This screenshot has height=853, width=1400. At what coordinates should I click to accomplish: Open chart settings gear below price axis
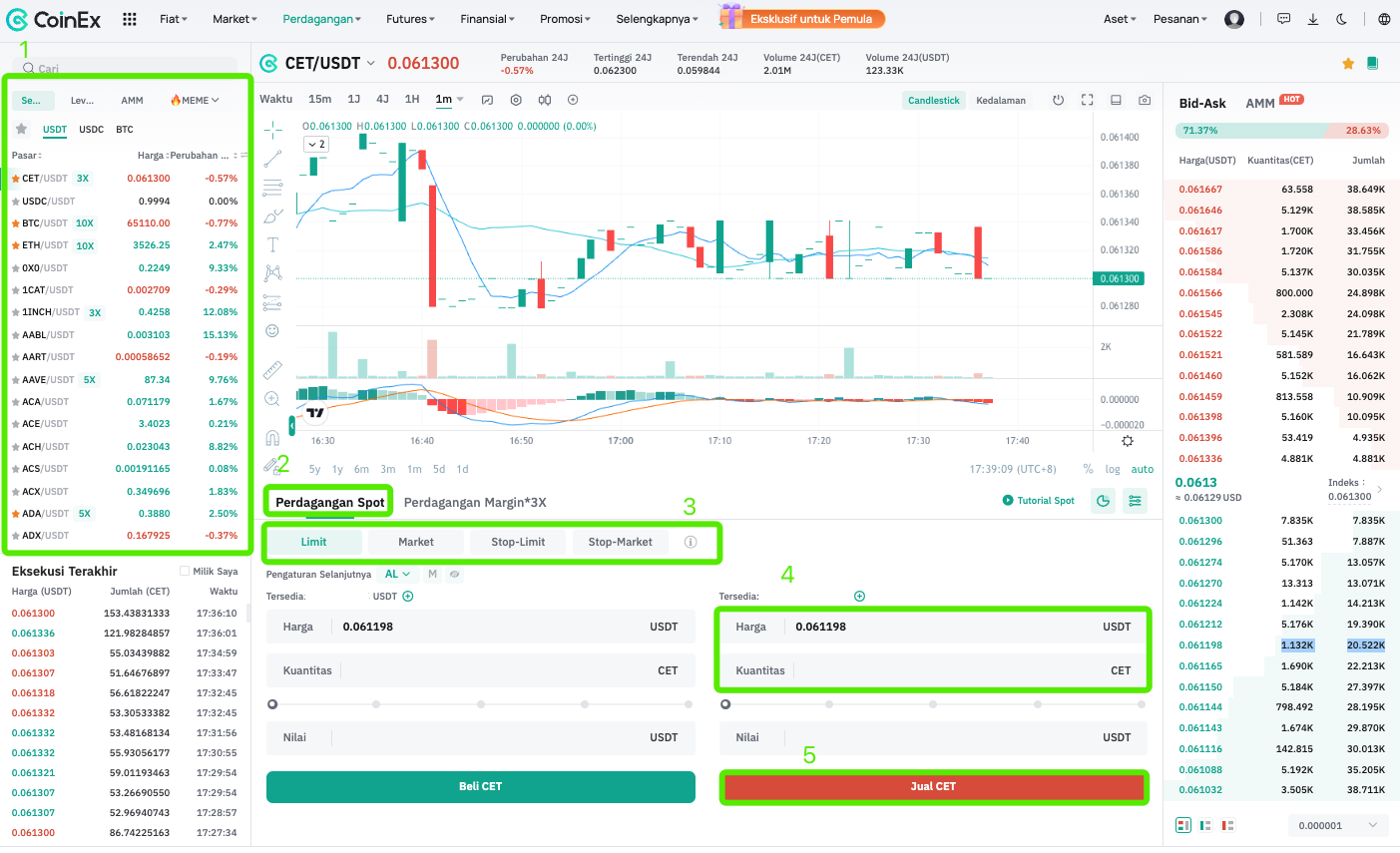[x=1128, y=441]
